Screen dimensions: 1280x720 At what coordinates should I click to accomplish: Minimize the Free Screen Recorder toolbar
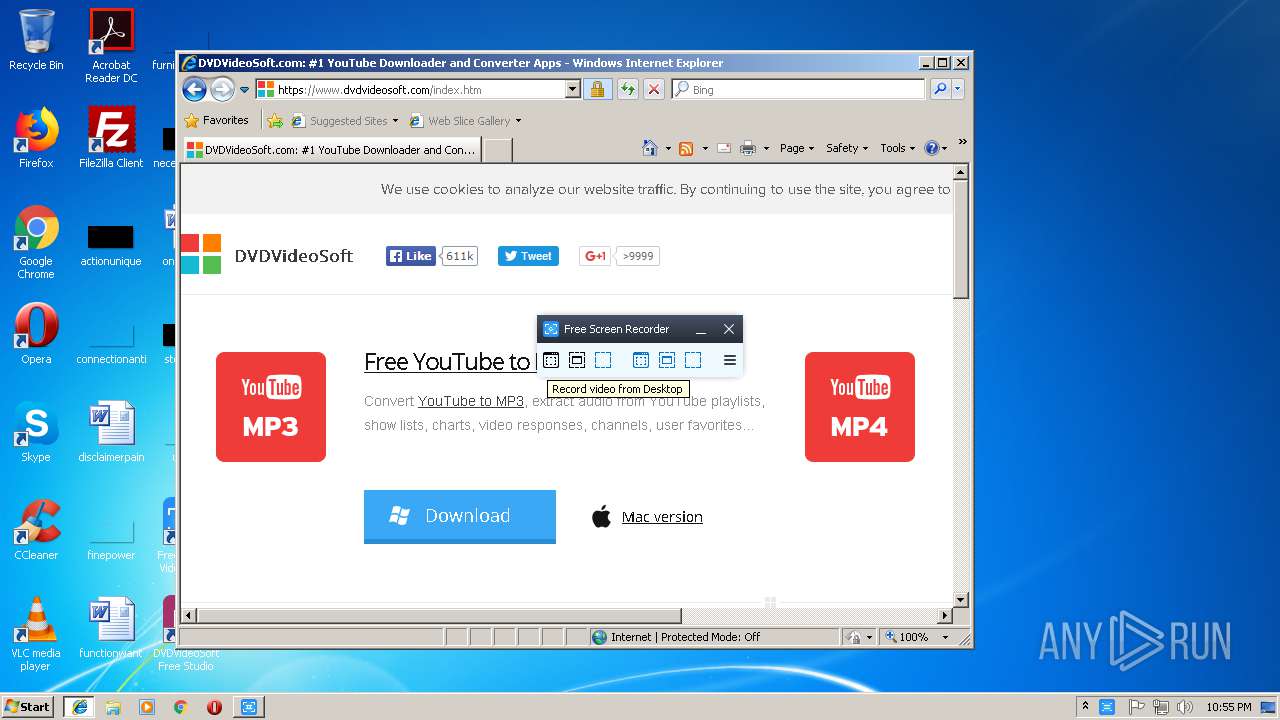point(701,329)
